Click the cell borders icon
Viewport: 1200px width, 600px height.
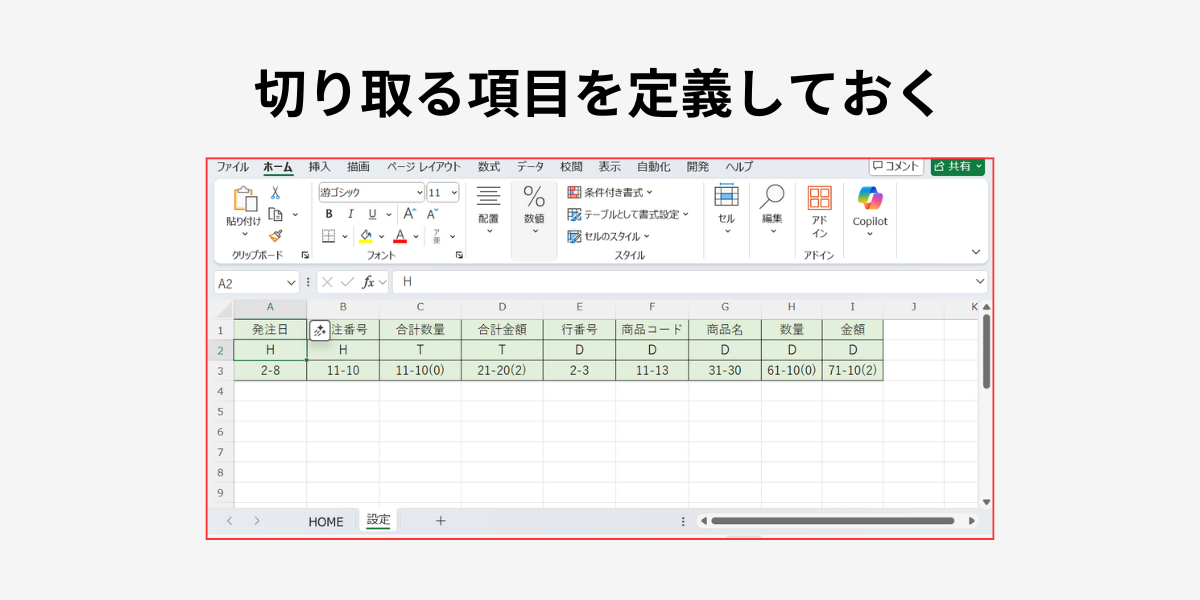[328, 236]
